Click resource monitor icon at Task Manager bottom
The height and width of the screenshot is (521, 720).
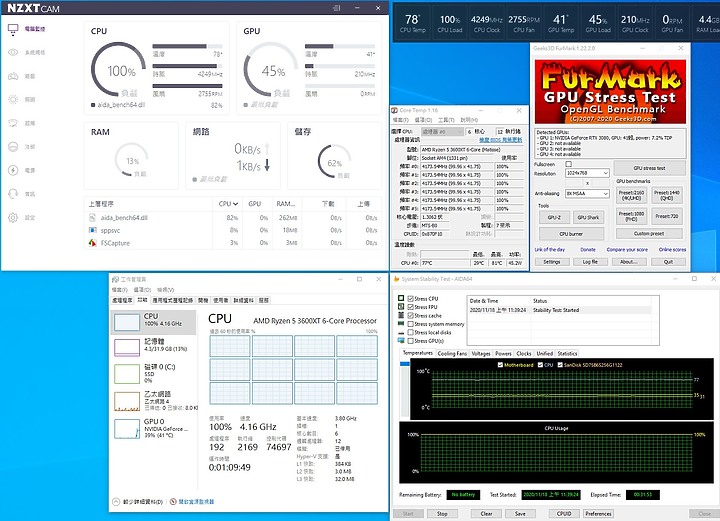click(x=173, y=502)
